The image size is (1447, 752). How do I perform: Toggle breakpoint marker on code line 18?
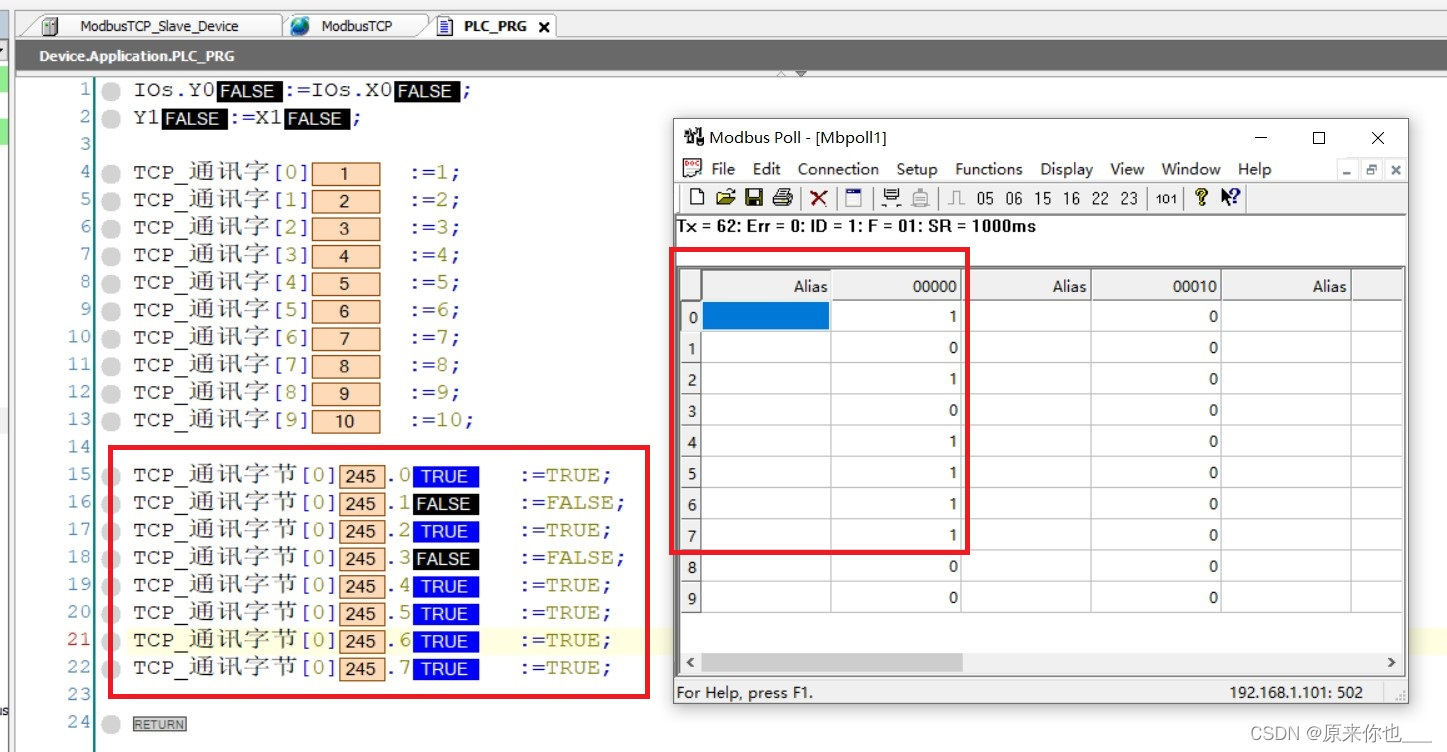(x=111, y=558)
